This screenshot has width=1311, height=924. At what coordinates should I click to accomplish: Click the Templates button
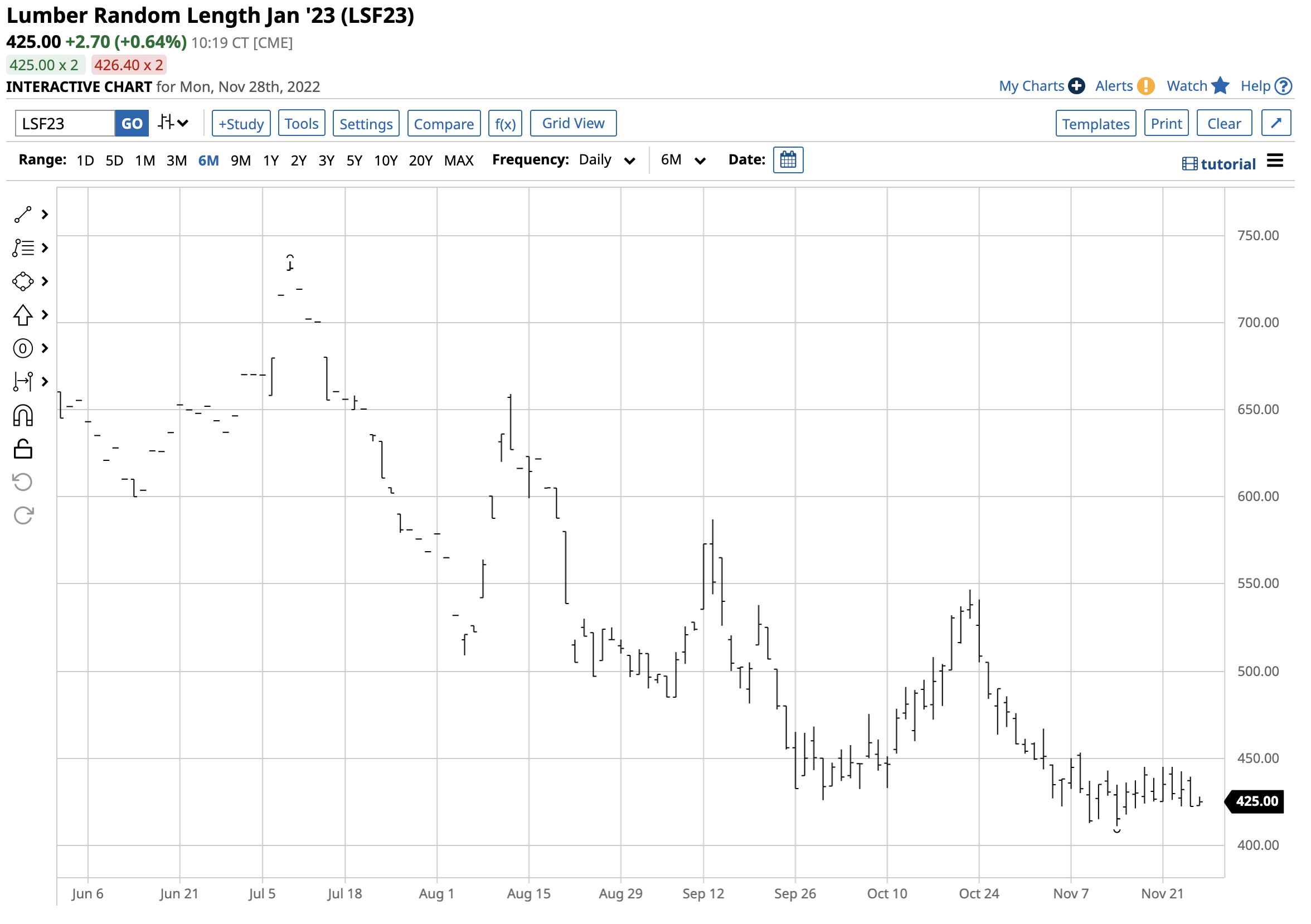(x=1097, y=124)
